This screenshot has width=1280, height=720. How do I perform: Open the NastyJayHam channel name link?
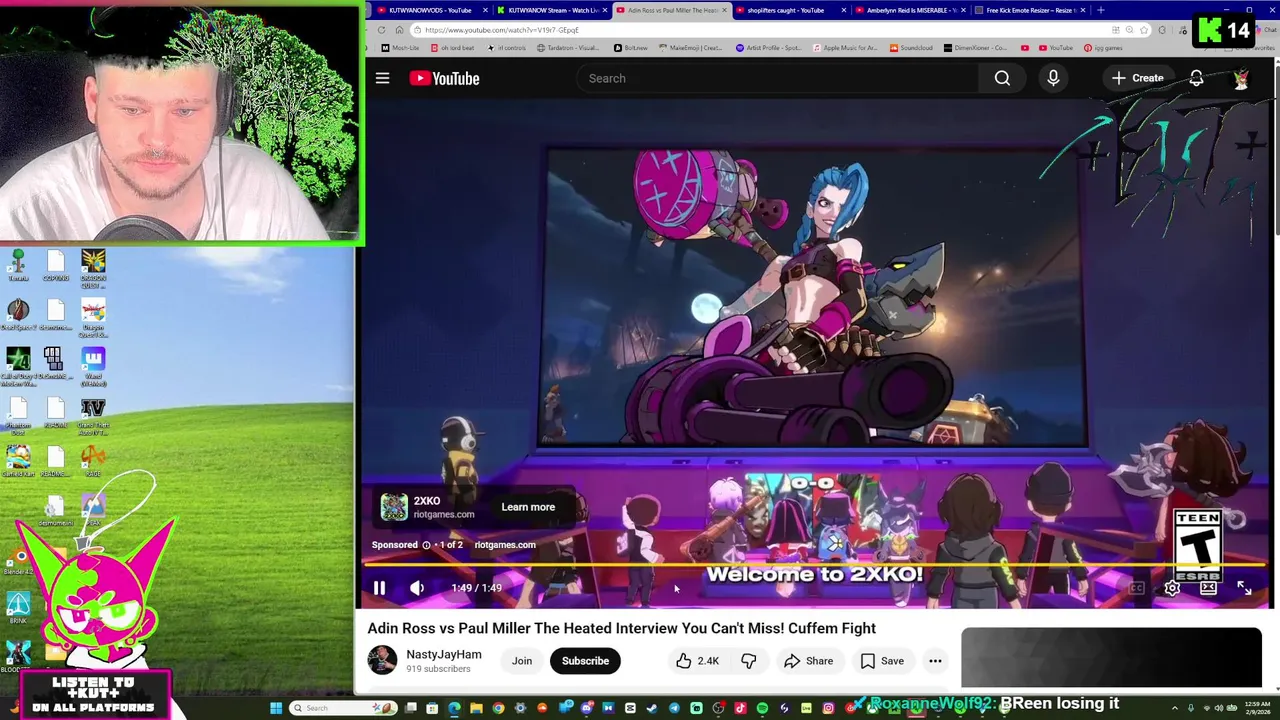pos(444,654)
